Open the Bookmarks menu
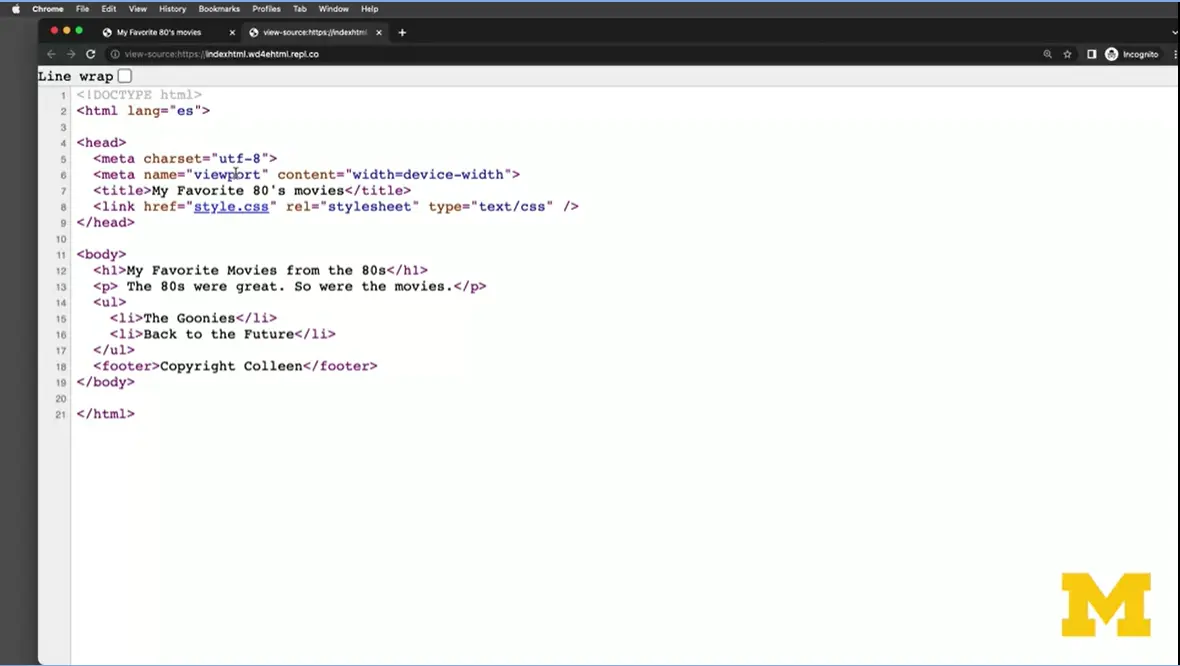 pyautogui.click(x=219, y=8)
